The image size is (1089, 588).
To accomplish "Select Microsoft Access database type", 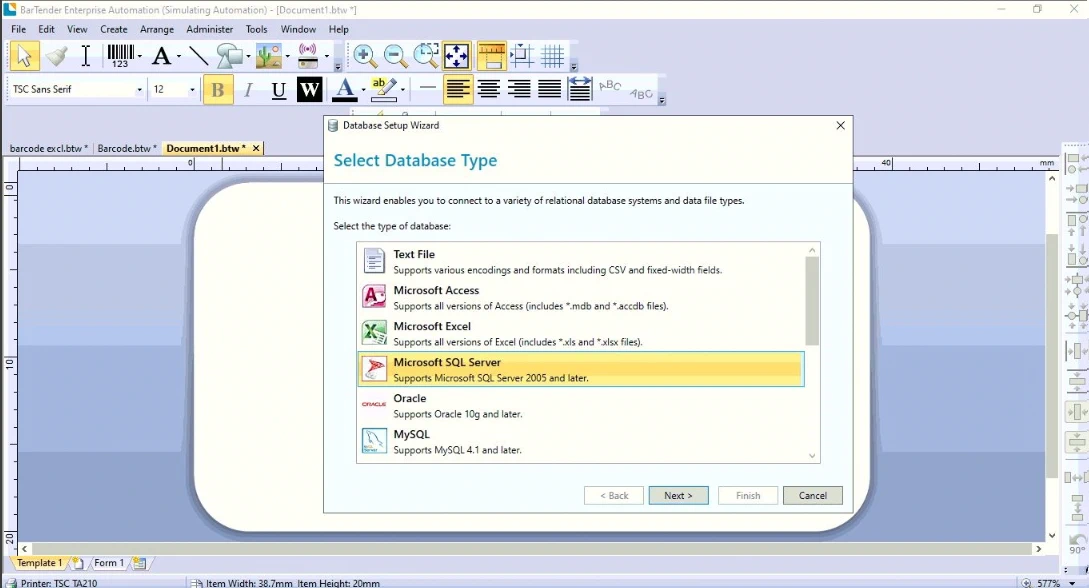I will tap(581, 297).
